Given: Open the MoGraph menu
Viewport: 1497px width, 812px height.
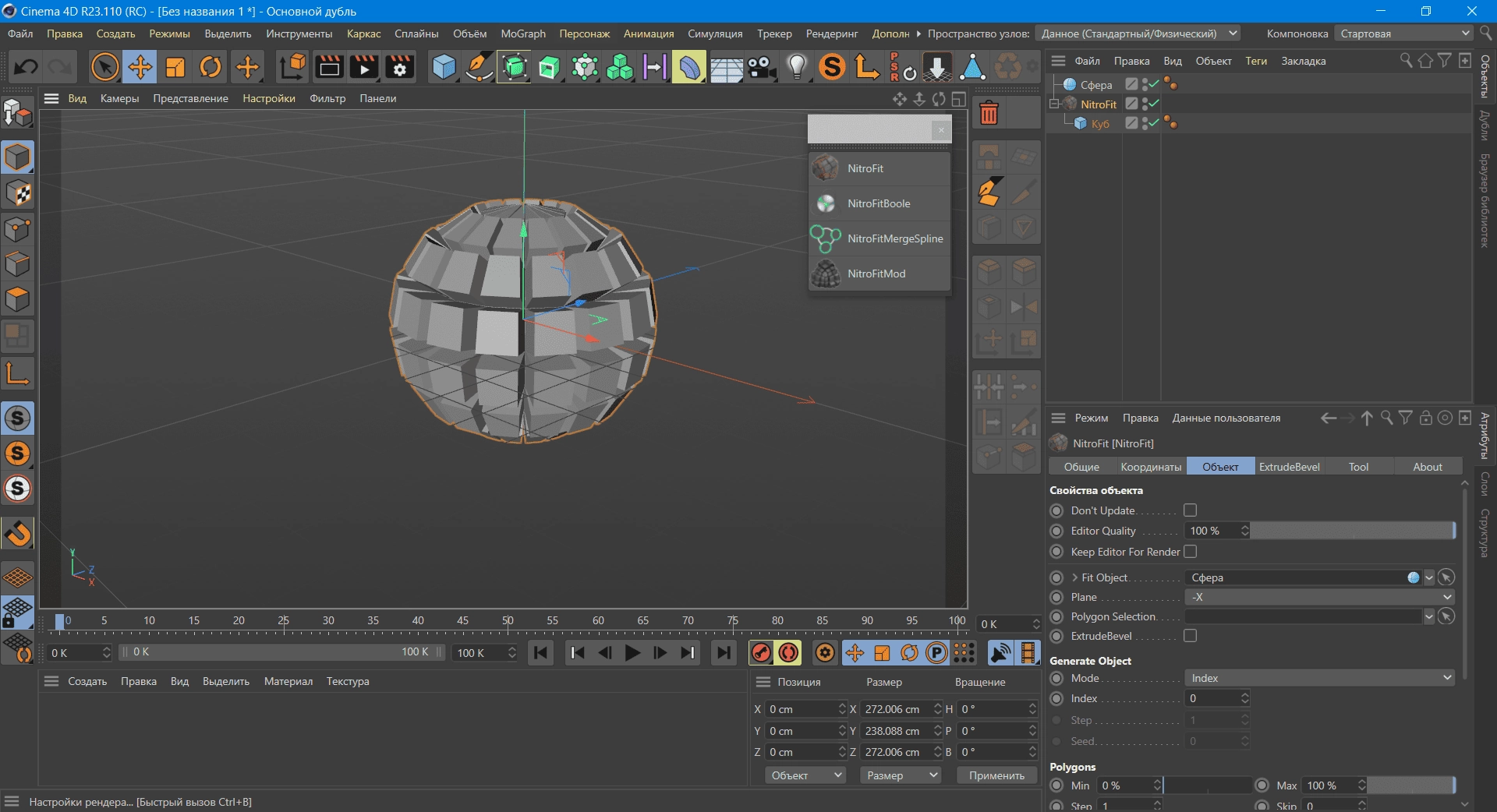Looking at the screenshot, I should 523,34.
